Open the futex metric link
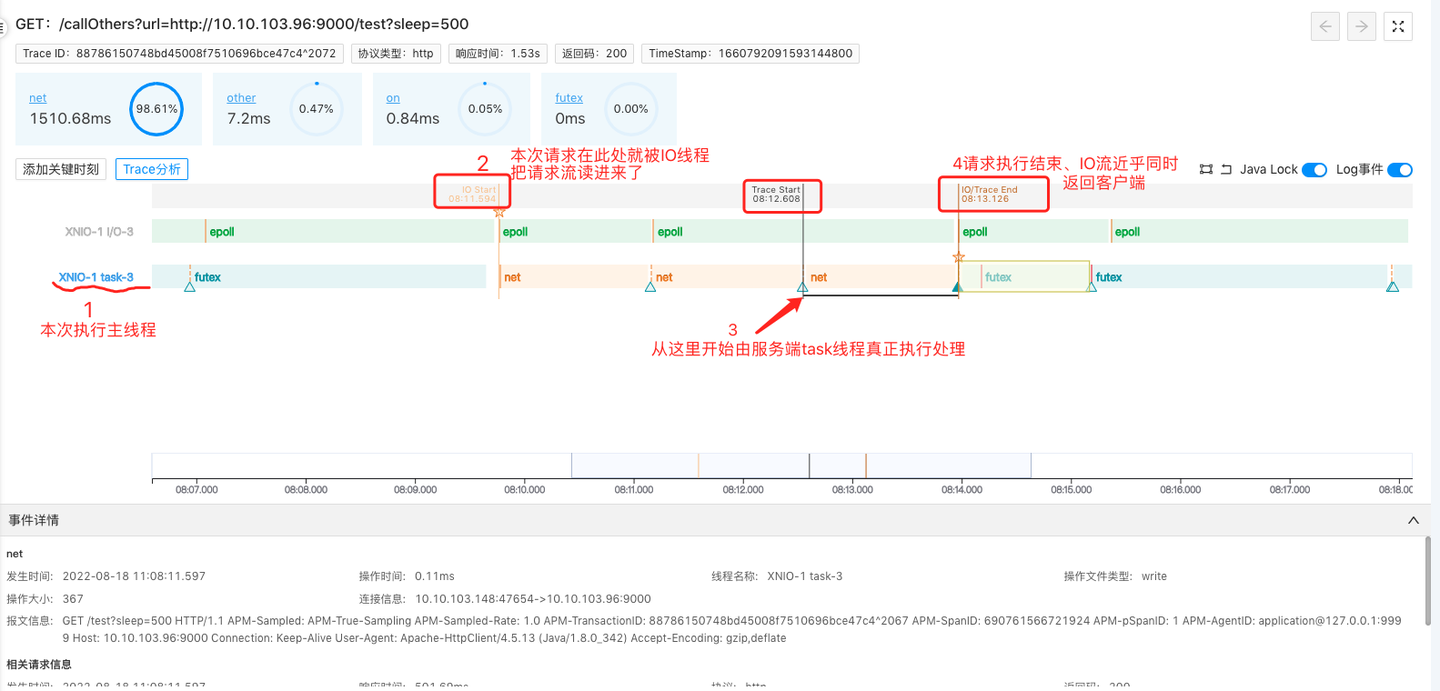Image resolution: width=1440 pixels, height=691 pixels. click(x=569, y=98)
